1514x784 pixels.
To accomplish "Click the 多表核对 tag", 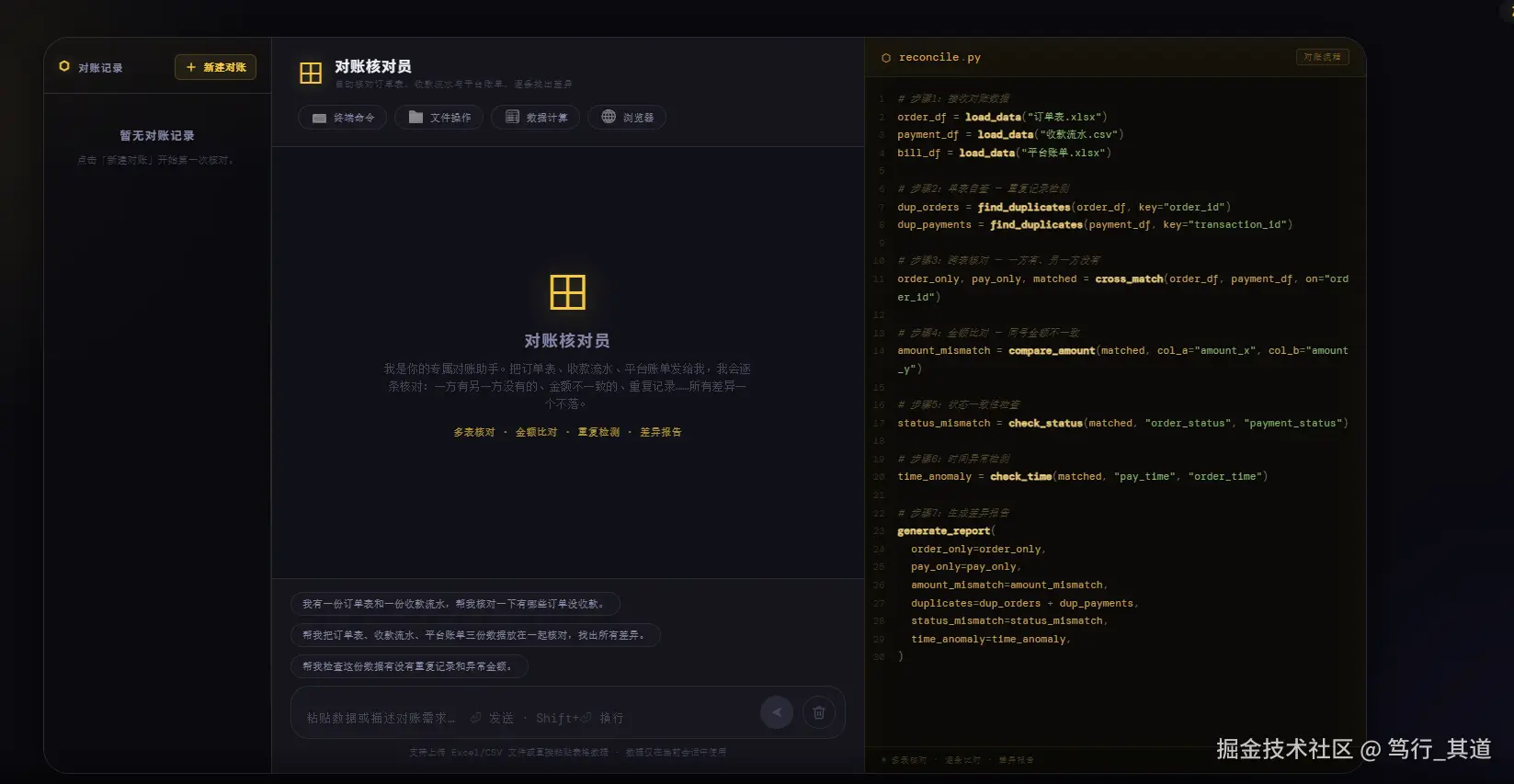I will click(x=474, y=432).
